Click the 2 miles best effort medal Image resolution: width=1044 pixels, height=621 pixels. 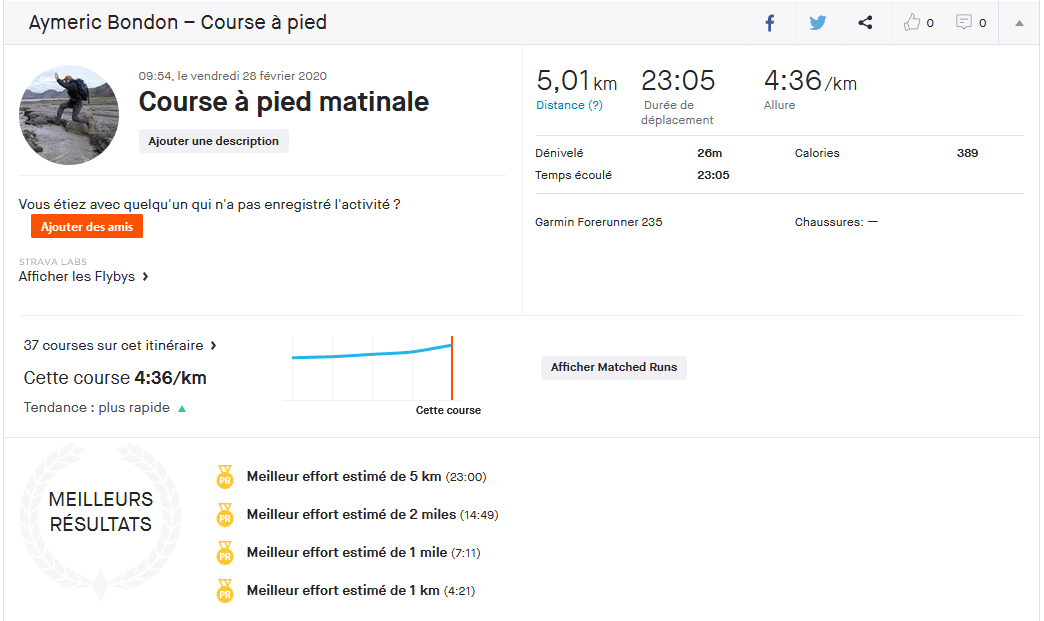click(225, 515)
